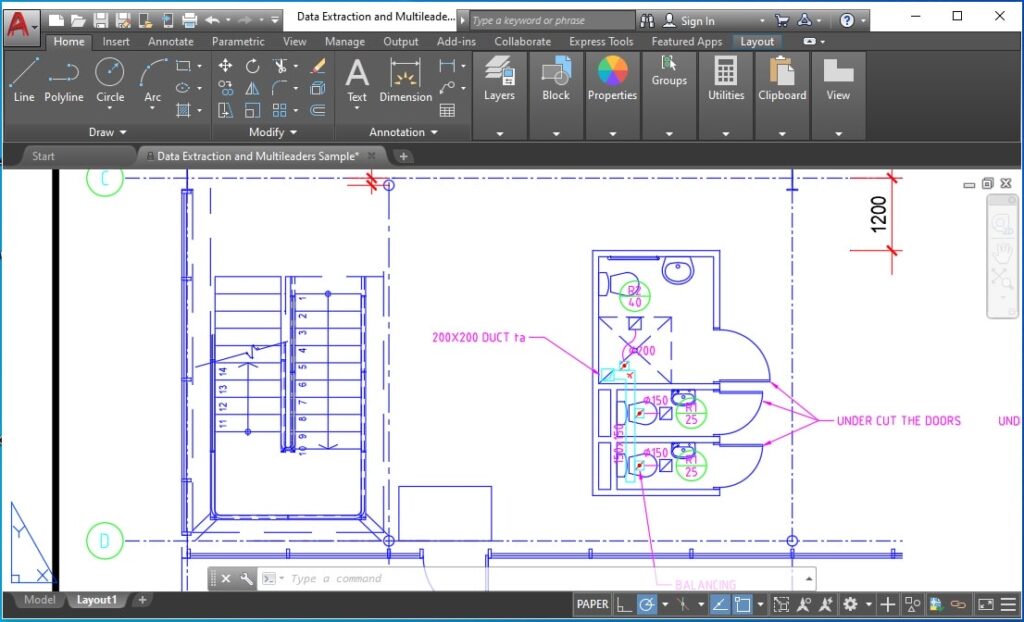Image resolution: width=1024 pixels, height=622 pixels.
Task: Open the Properties color wheel panel
Action: pos(612,78)
